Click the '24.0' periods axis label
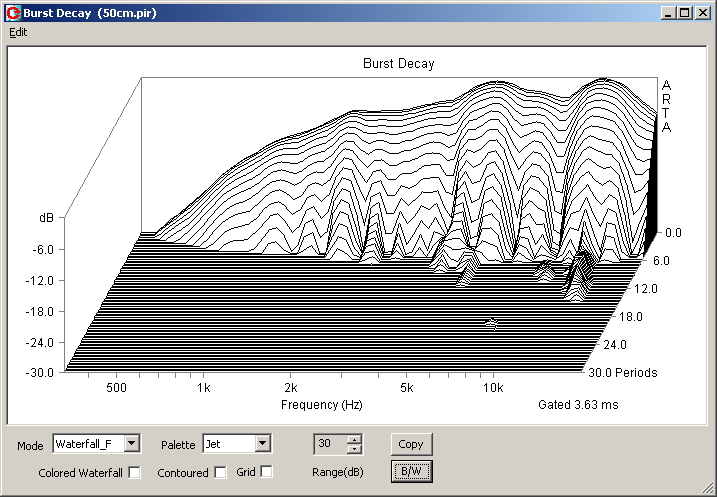 [x=615, y=345]
